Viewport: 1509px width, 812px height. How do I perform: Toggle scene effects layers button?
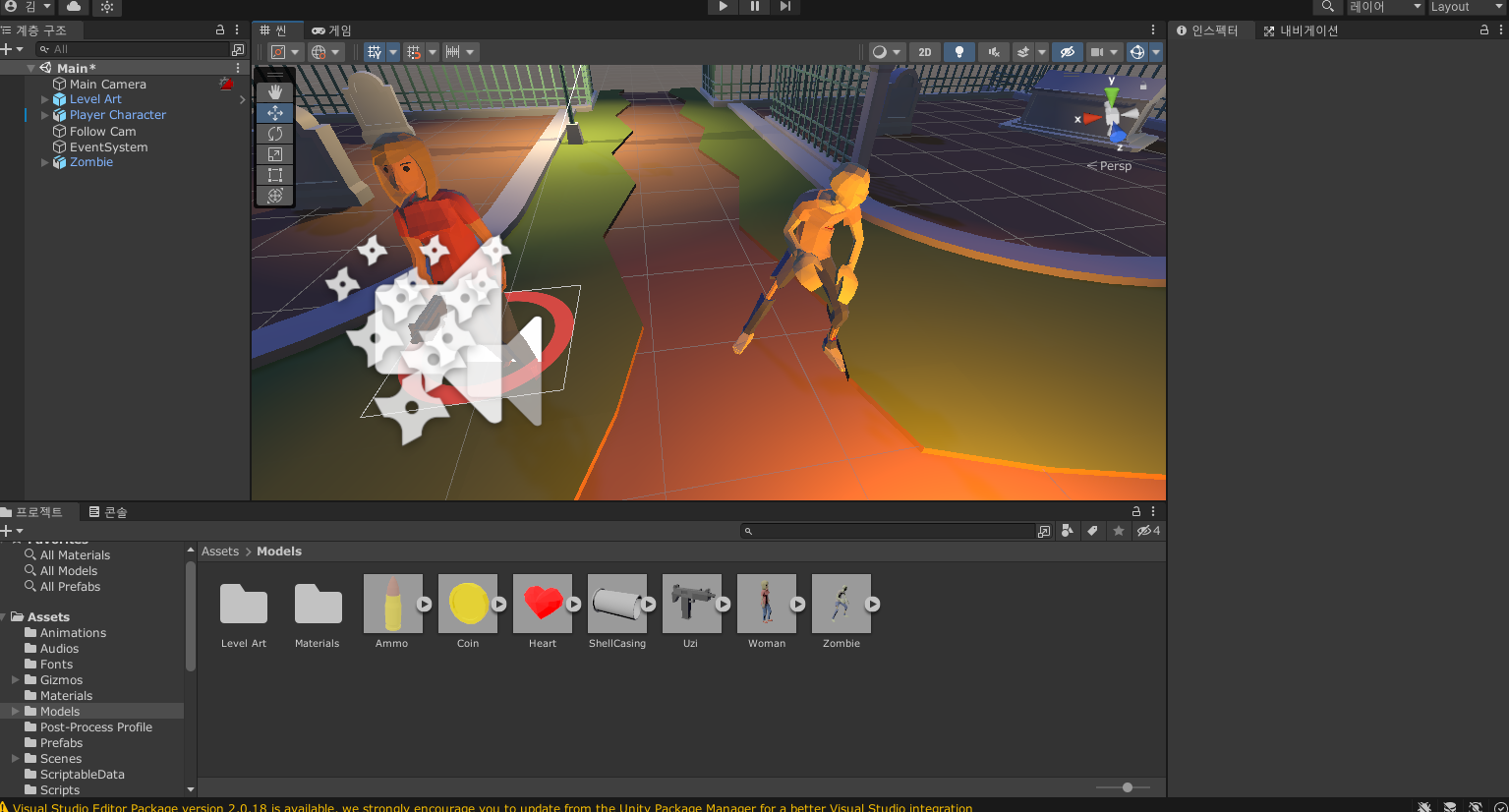click(x=1023, y=52)
